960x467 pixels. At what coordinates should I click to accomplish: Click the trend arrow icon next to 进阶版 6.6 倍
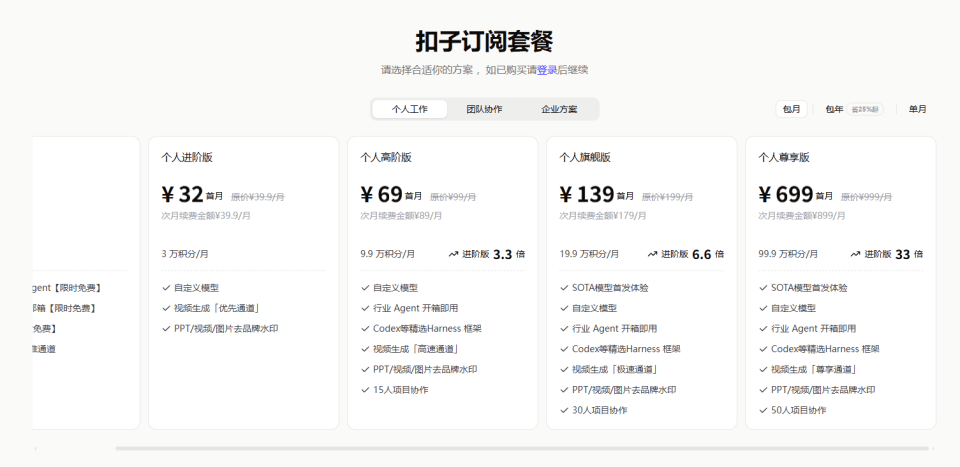point(652,254)
